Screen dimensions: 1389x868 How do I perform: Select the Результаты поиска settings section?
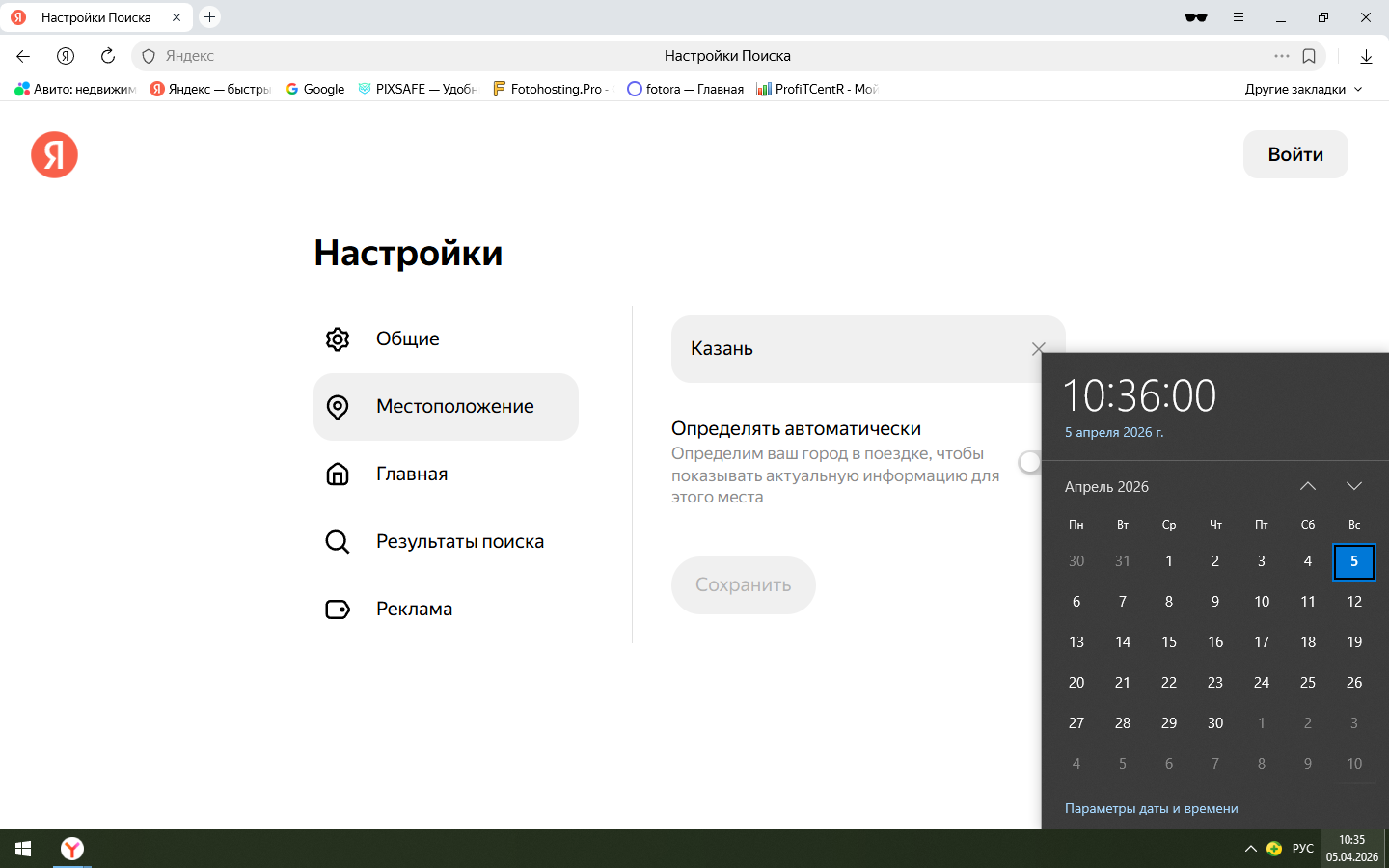click(x=459, y=542)
